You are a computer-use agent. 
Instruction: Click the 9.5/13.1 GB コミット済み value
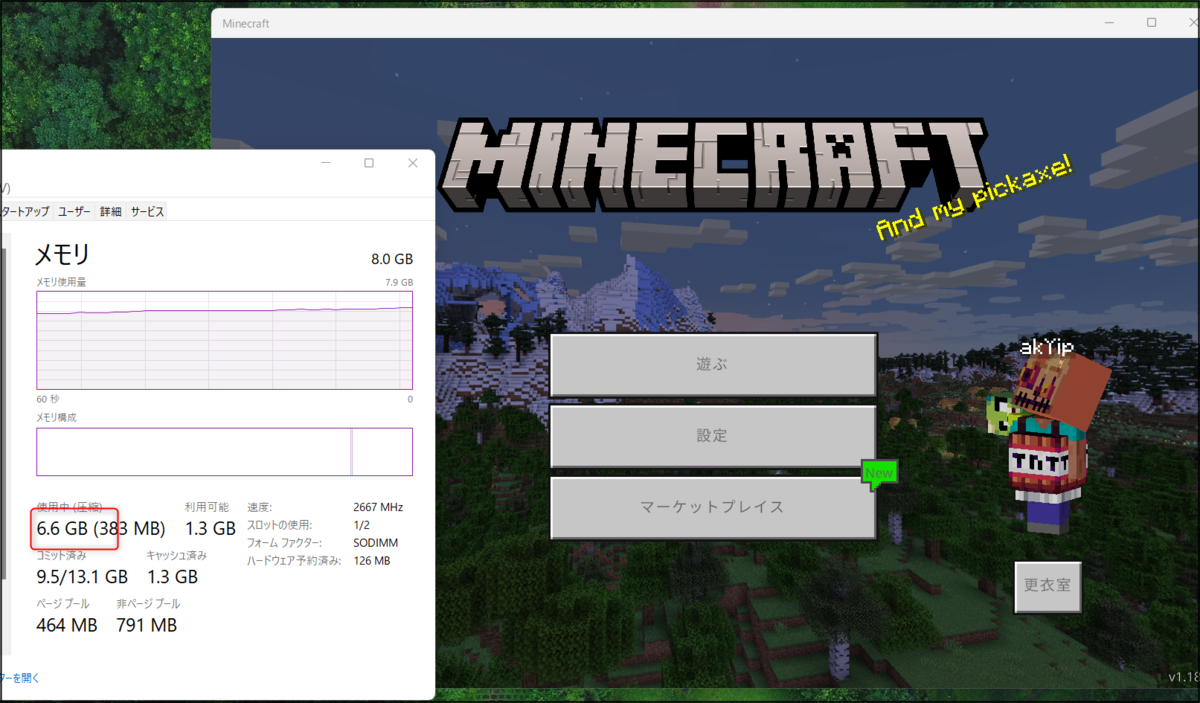click(82, 577)
